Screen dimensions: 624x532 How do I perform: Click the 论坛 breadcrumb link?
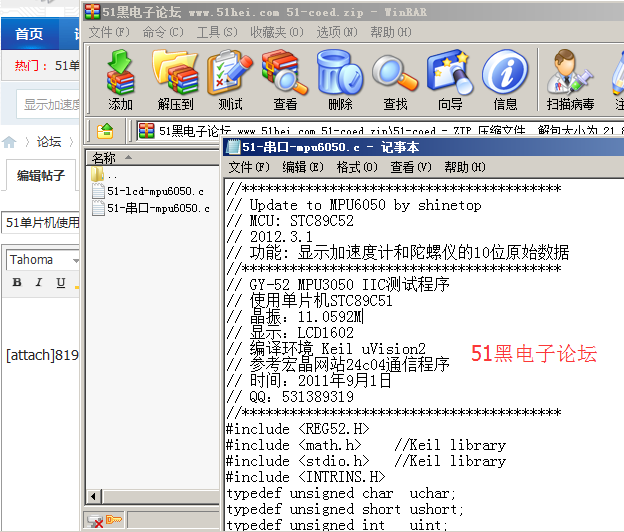point(49,142)
